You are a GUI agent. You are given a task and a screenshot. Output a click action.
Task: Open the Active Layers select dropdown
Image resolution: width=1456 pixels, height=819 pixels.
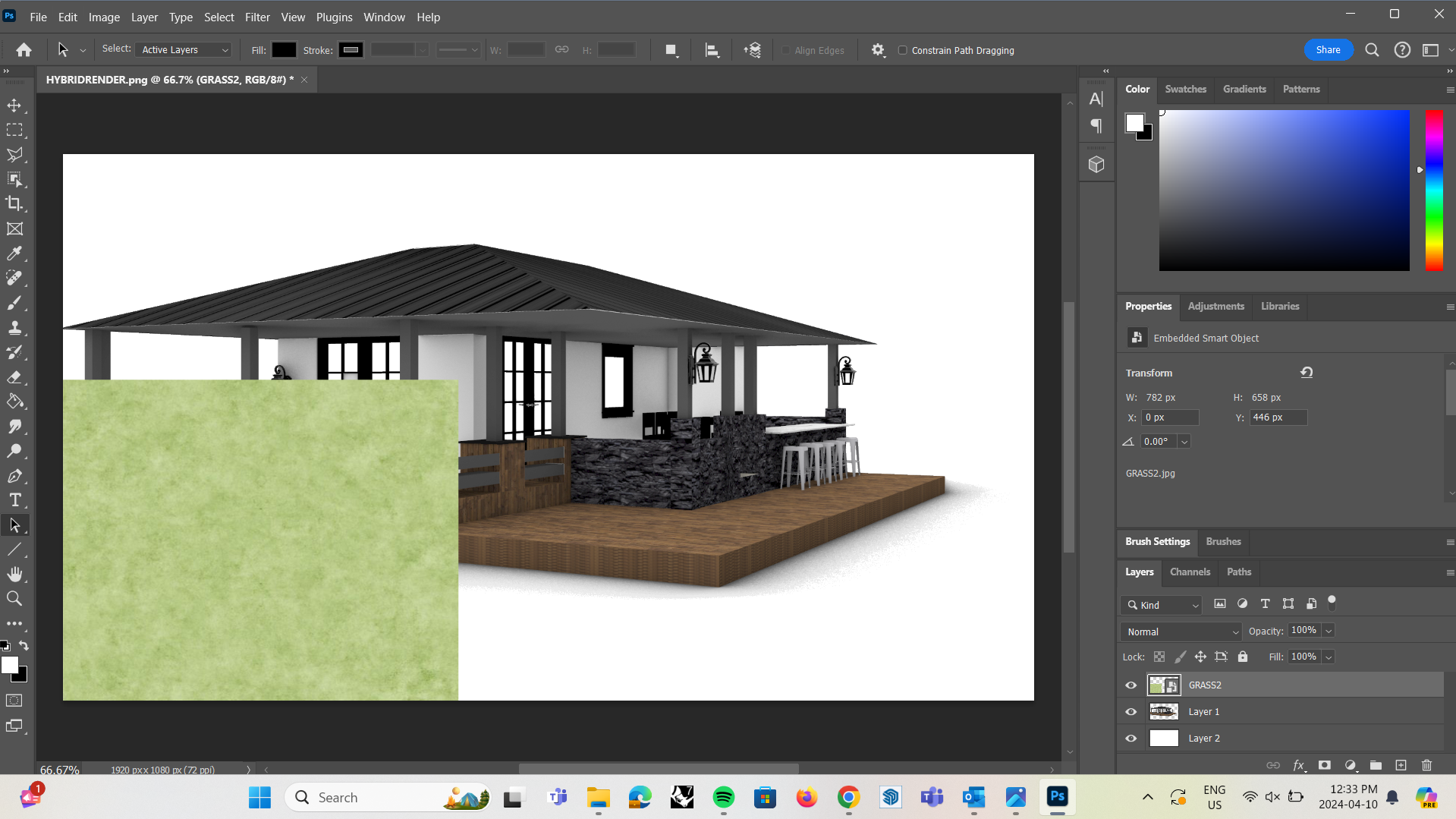click(184, 49)
